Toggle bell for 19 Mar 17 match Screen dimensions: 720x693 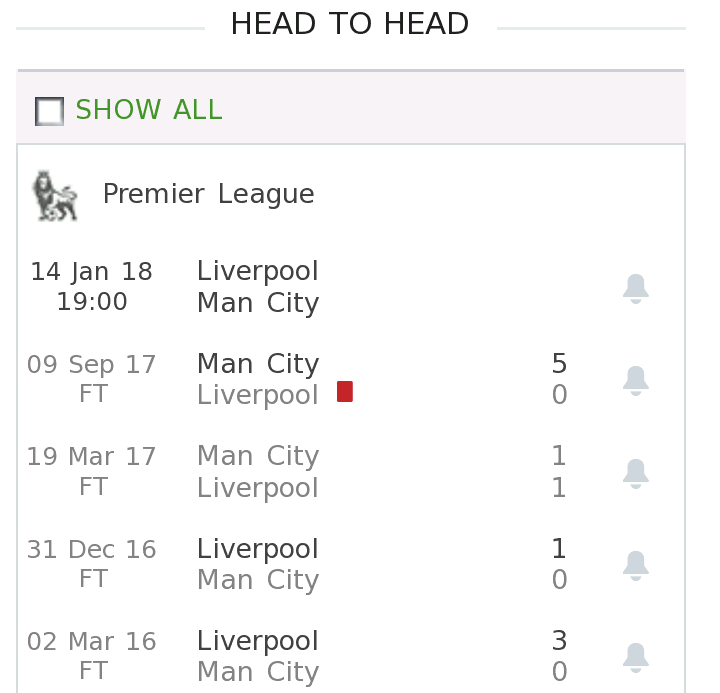click(x=636, y=473)
